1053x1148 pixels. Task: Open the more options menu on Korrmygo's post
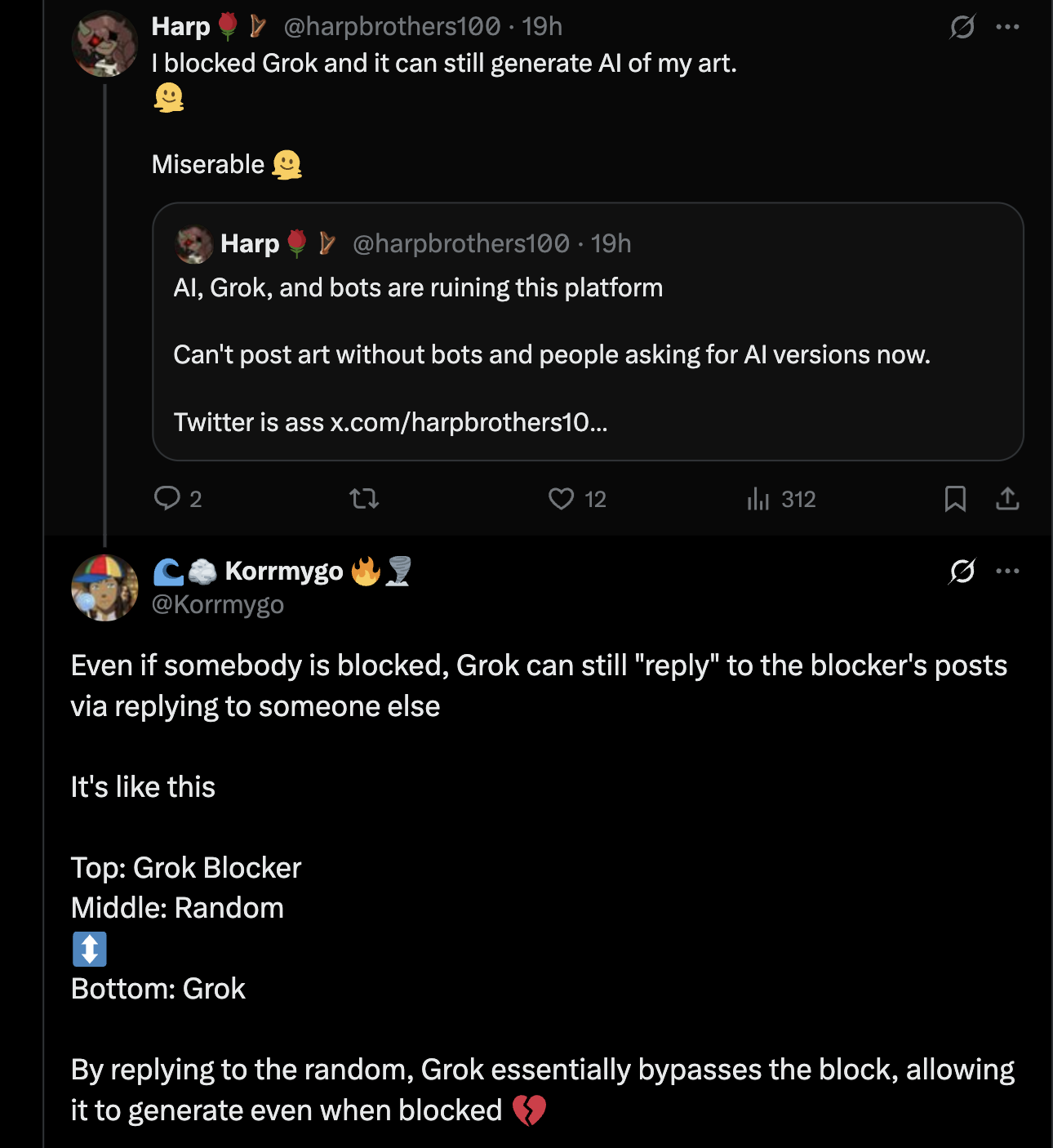click(x=1008, y=571)
